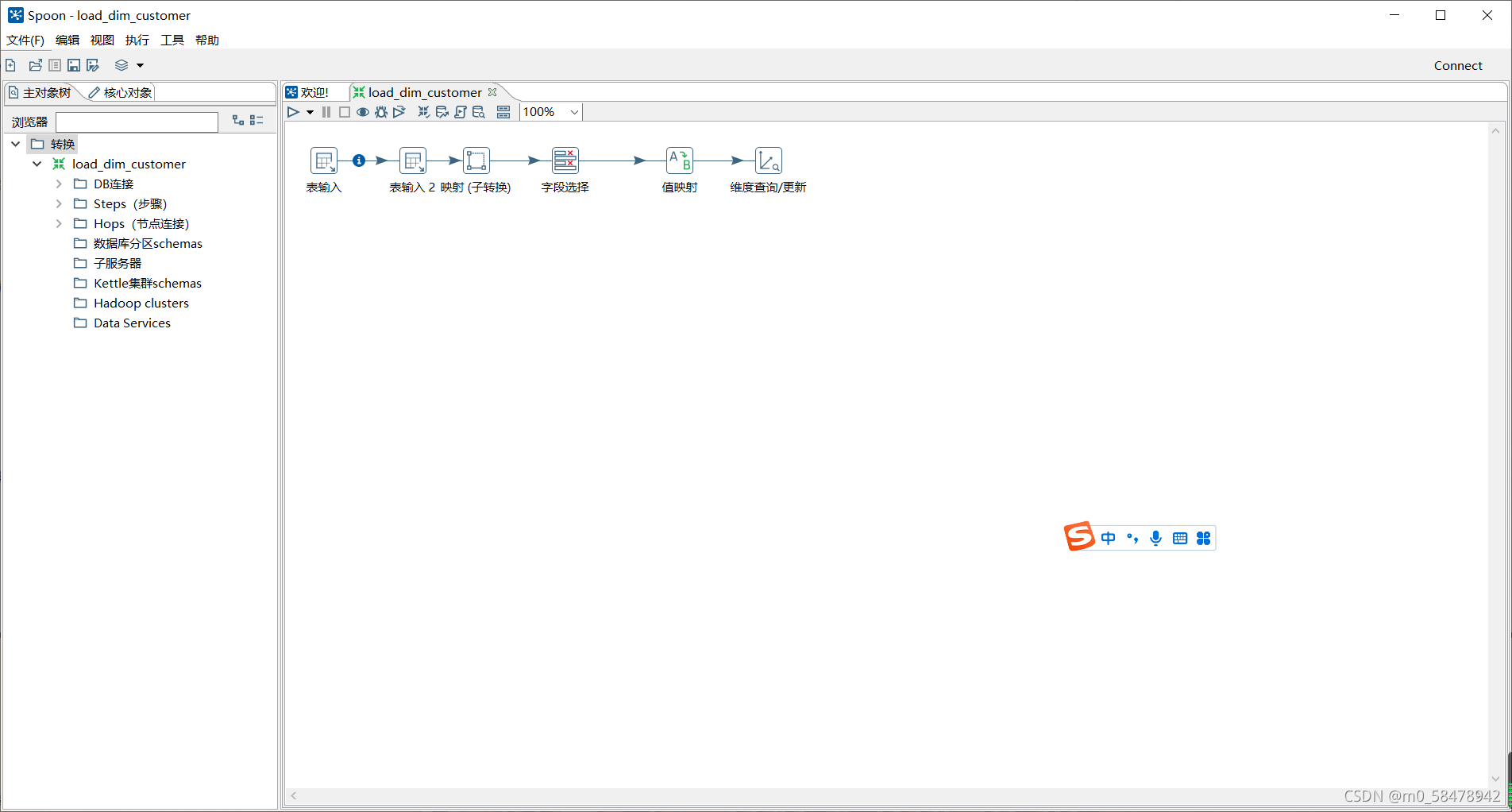Select the 维度查询/更新 step icon
This screenshot has width=1512, height=812.
[x=769, y=160]
